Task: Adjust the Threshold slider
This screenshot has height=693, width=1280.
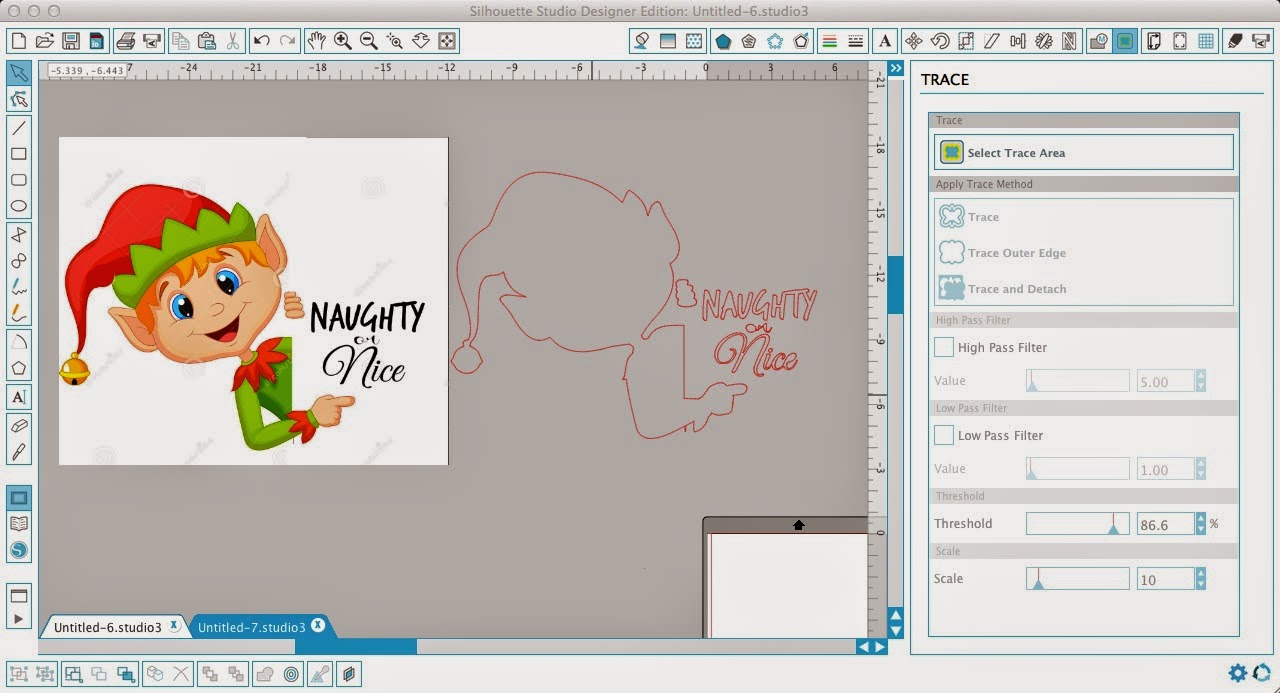Action: pyautogui.click(x=1078, y=523)
